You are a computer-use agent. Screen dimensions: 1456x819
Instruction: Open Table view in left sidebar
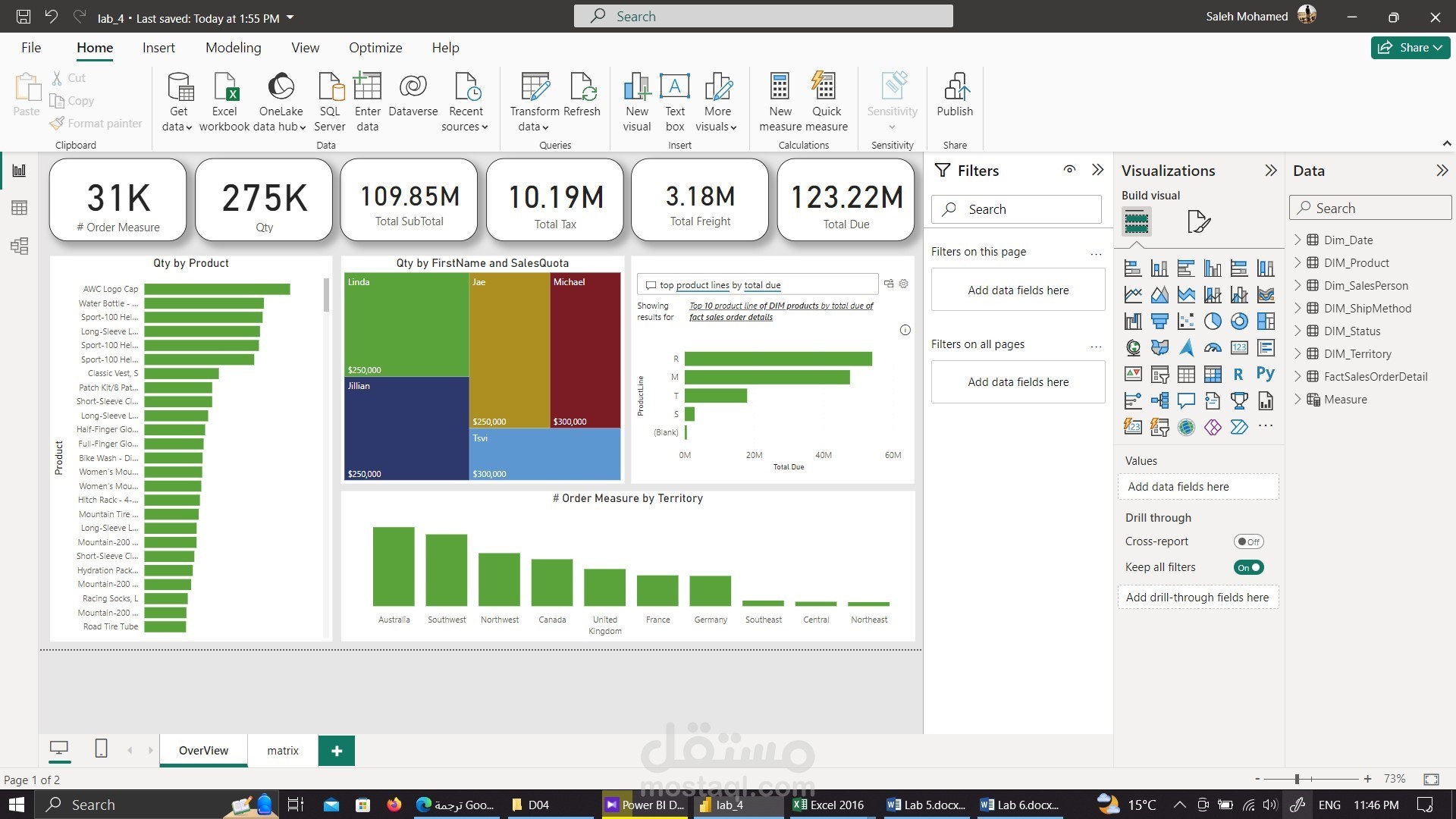point(20,208)
